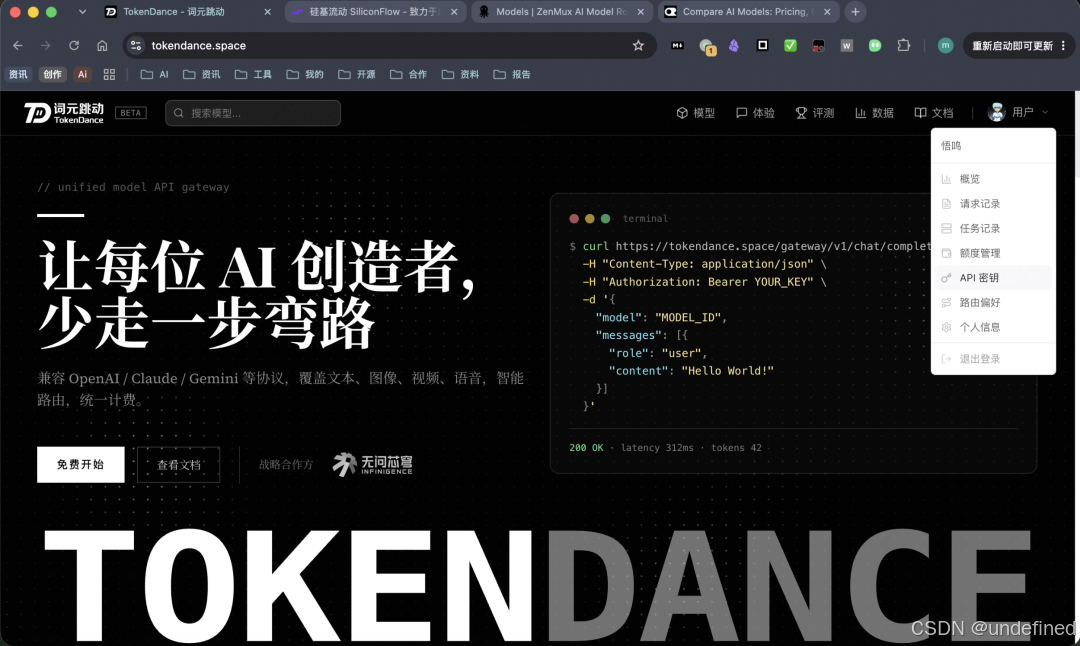Reload the page with the refresh icon
1080x646 pixels.
pyautogui.click(x=74, y=45)
